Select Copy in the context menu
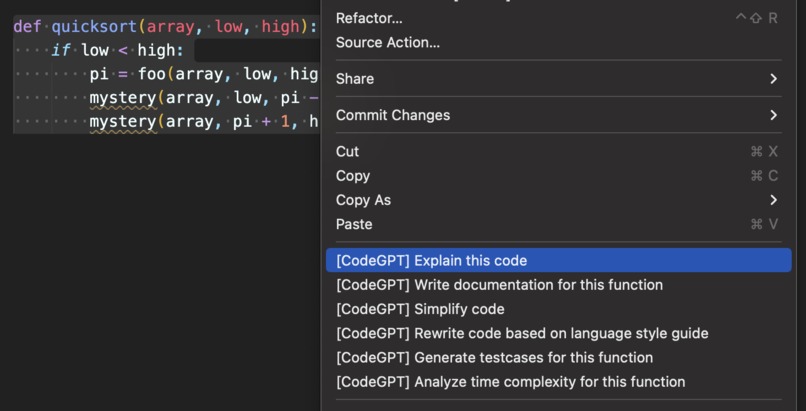Screen dimensions: 806x411 tap(558, 176)
